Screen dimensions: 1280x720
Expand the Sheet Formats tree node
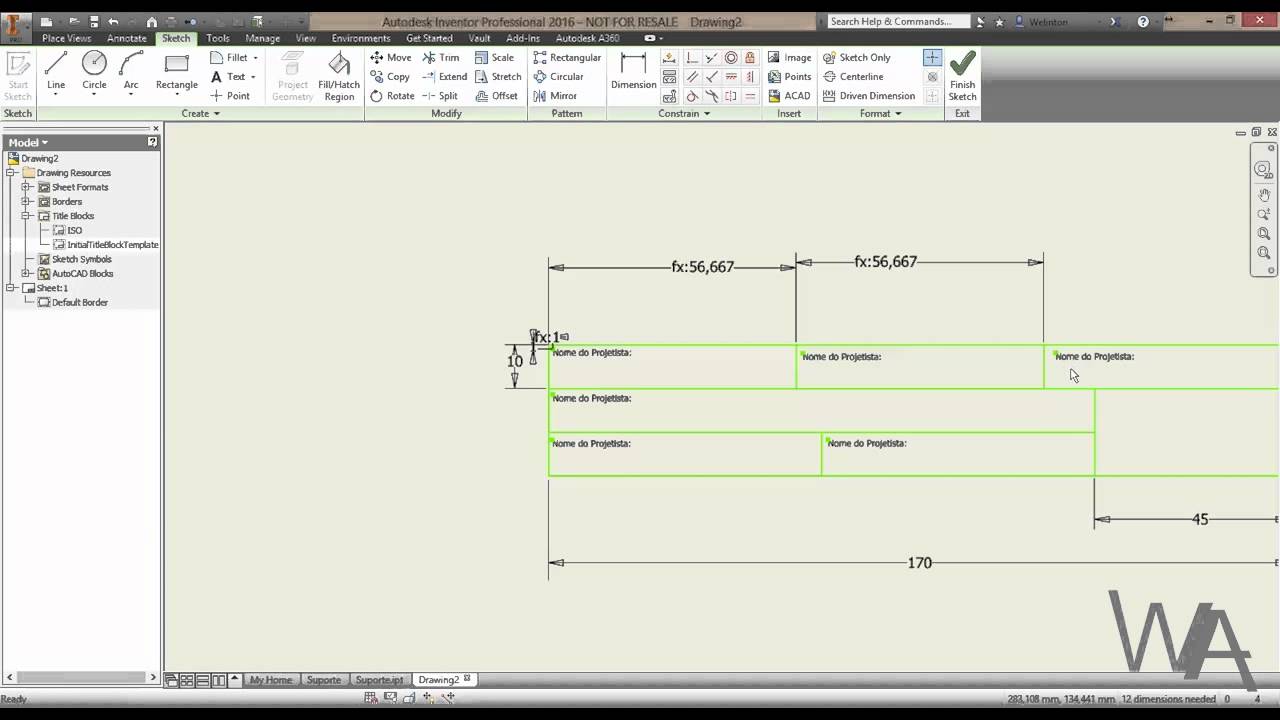[x=26, y=187]
